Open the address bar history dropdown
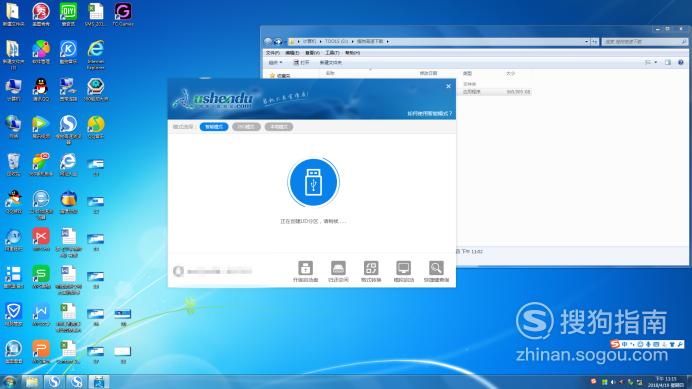This screenshot has height=389, width=692. pos(587,42)
